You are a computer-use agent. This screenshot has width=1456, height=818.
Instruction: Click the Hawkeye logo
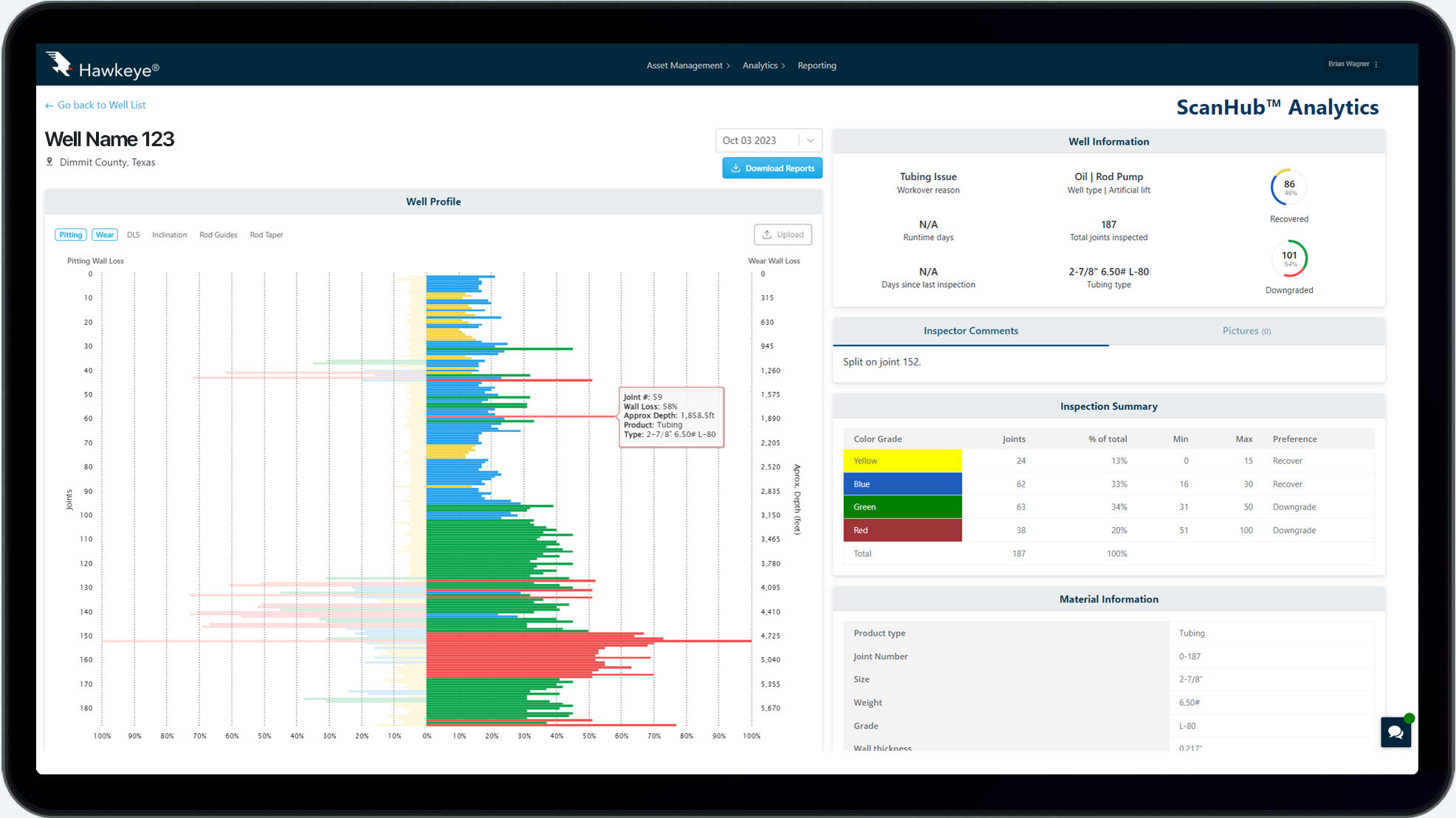[103, 65]
